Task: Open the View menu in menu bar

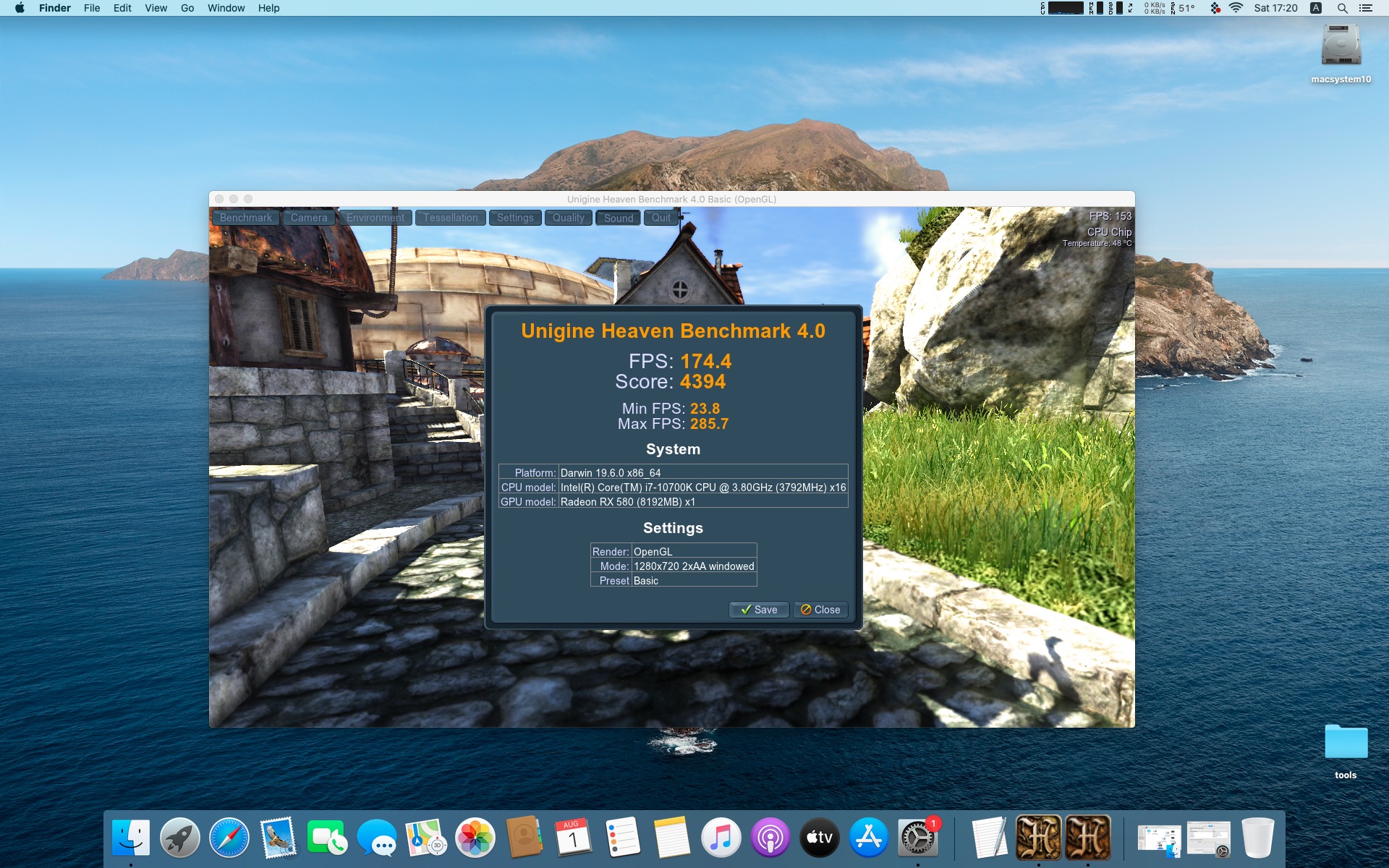Action: (x=156, y=8)
